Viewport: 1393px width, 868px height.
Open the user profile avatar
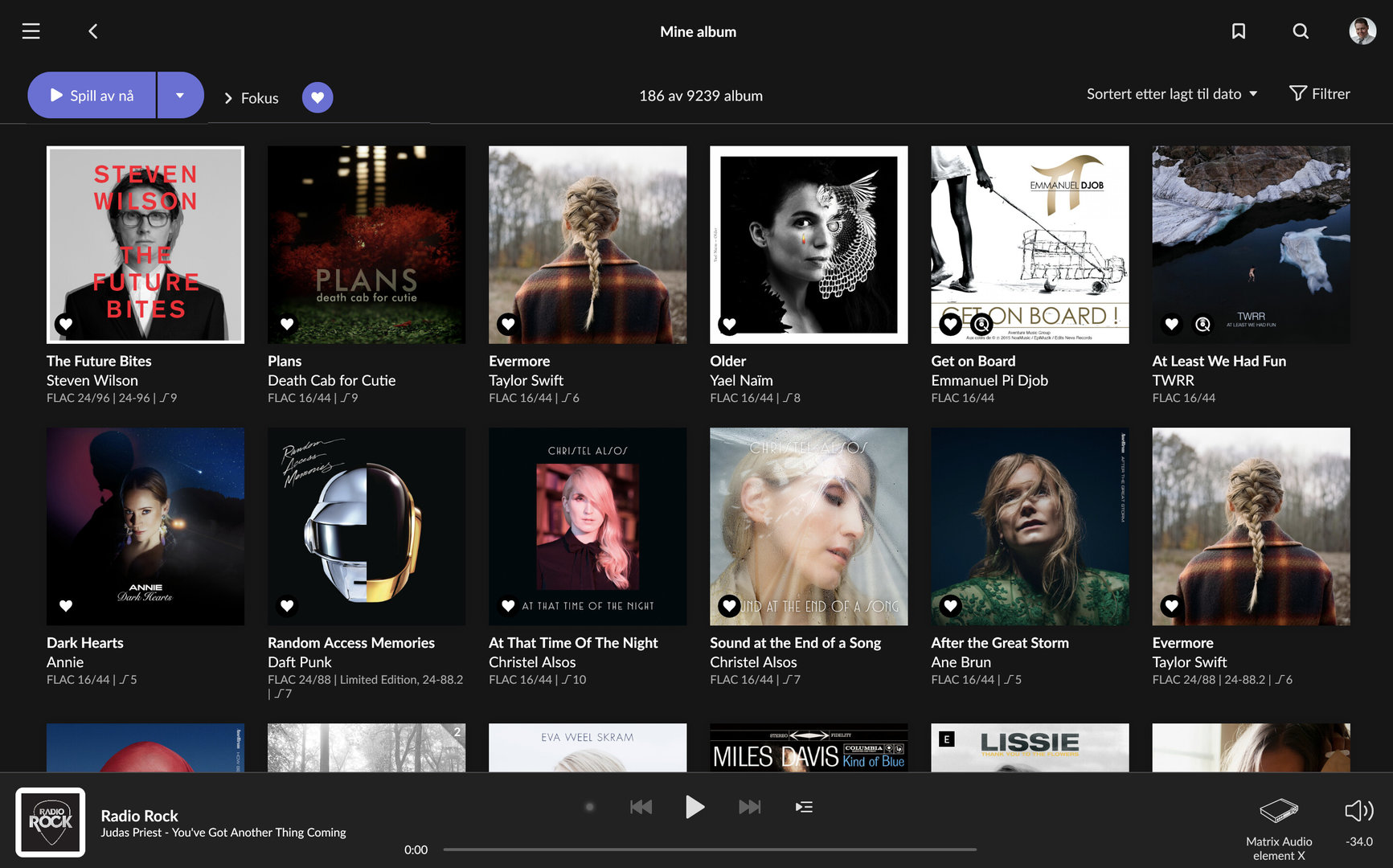(1362, 31)
